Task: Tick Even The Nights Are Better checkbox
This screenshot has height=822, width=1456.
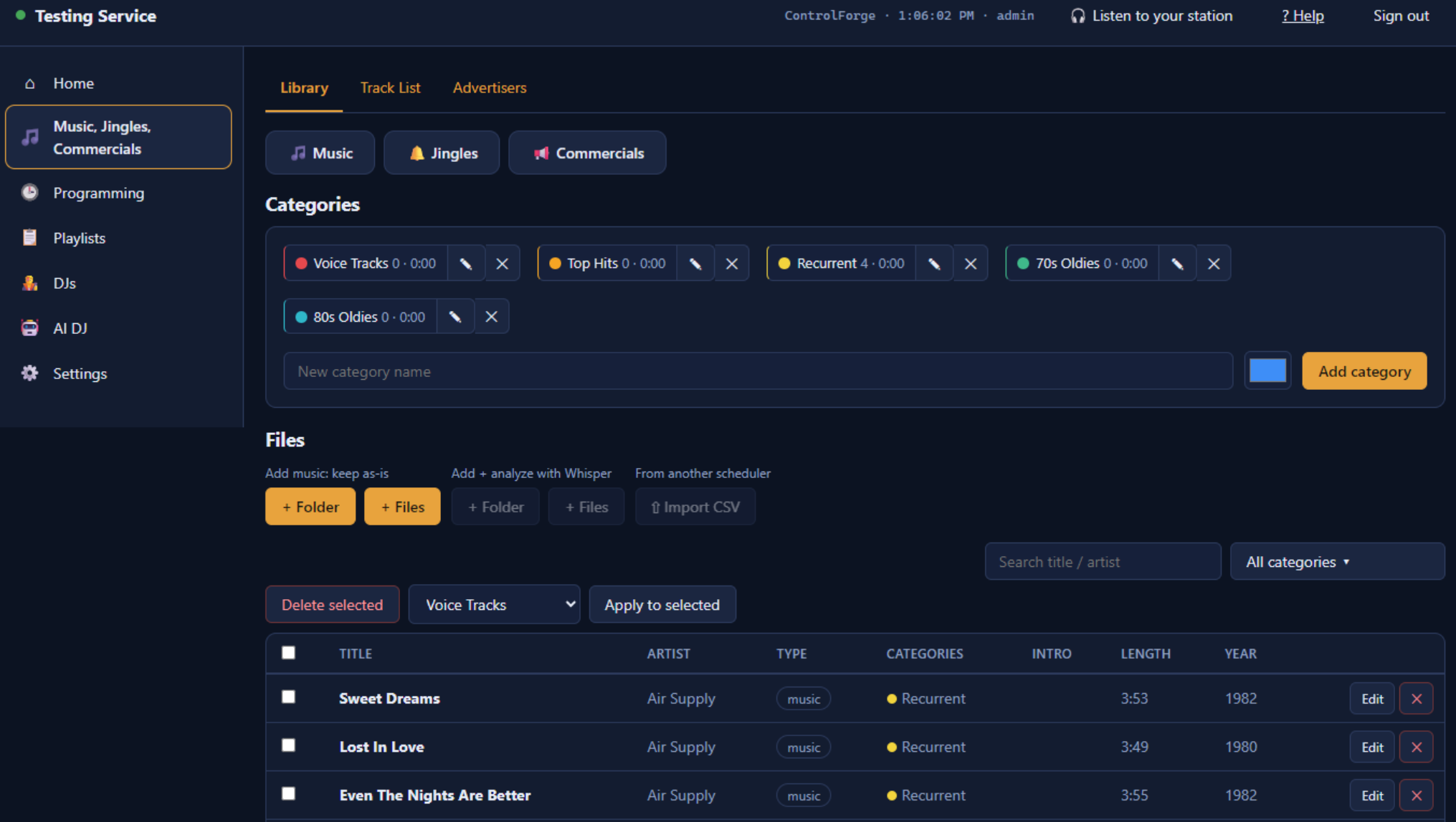Action: 288,794
